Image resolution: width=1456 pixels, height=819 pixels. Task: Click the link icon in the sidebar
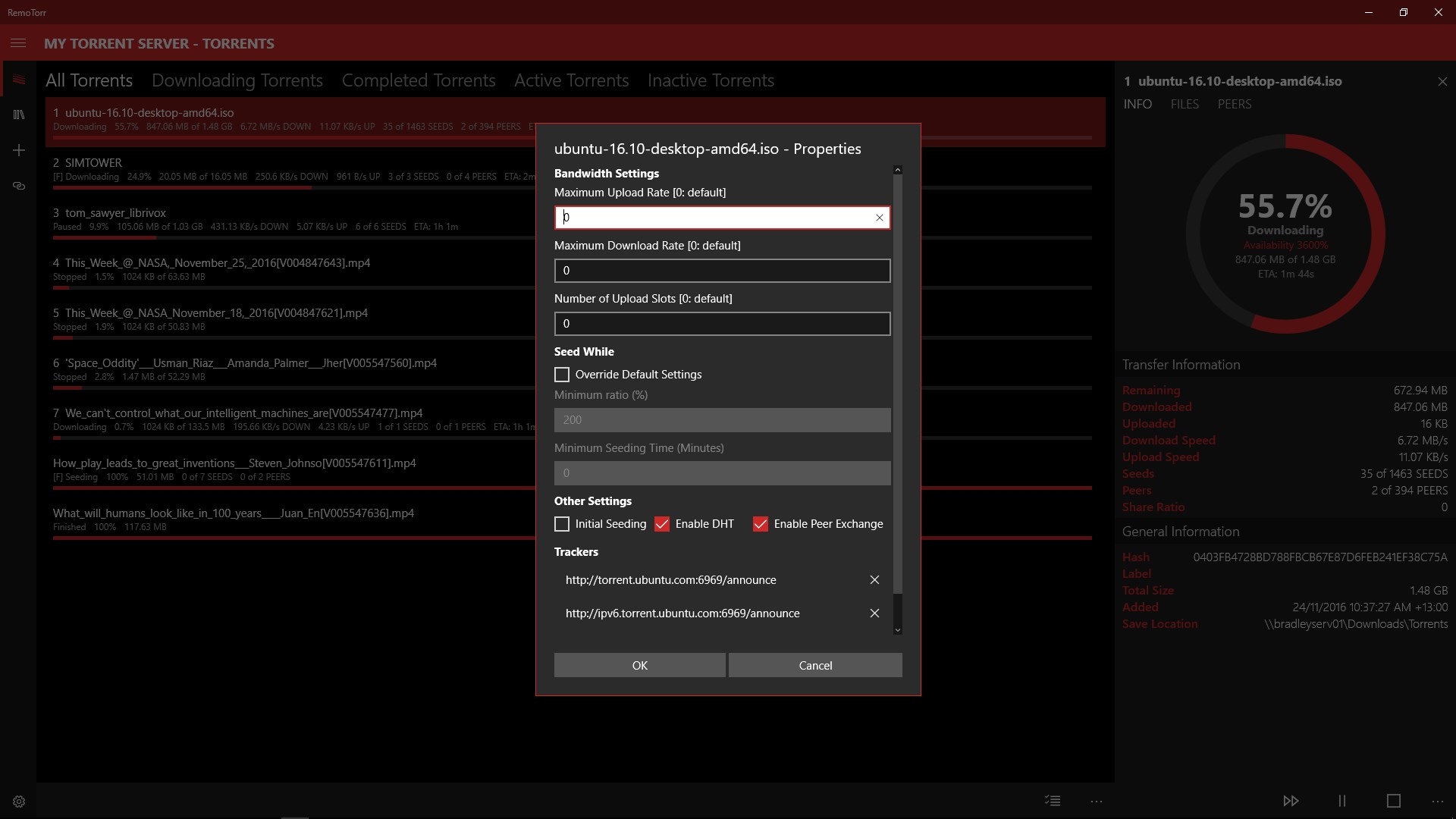(x=19, y=186)
